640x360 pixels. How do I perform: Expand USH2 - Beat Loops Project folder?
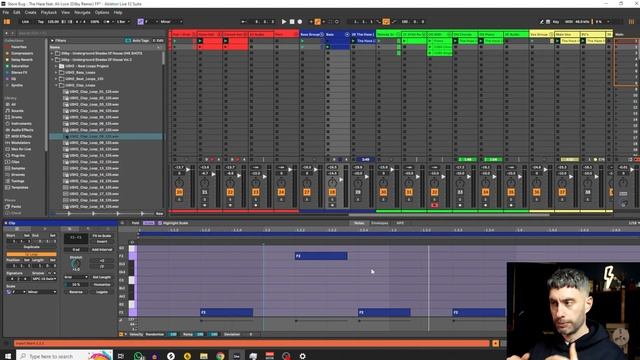[x=56, y=66]
